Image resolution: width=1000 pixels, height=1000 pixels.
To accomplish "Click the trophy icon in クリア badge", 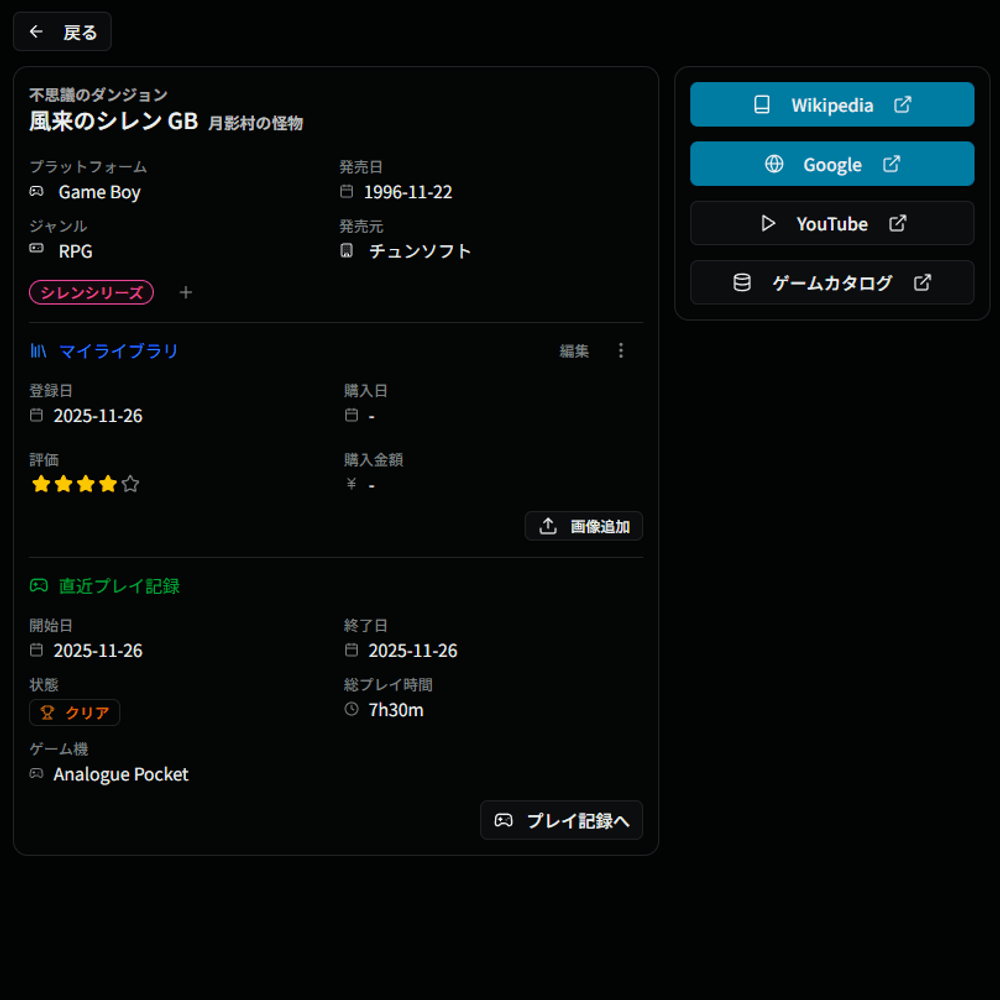I will (47, 712).
